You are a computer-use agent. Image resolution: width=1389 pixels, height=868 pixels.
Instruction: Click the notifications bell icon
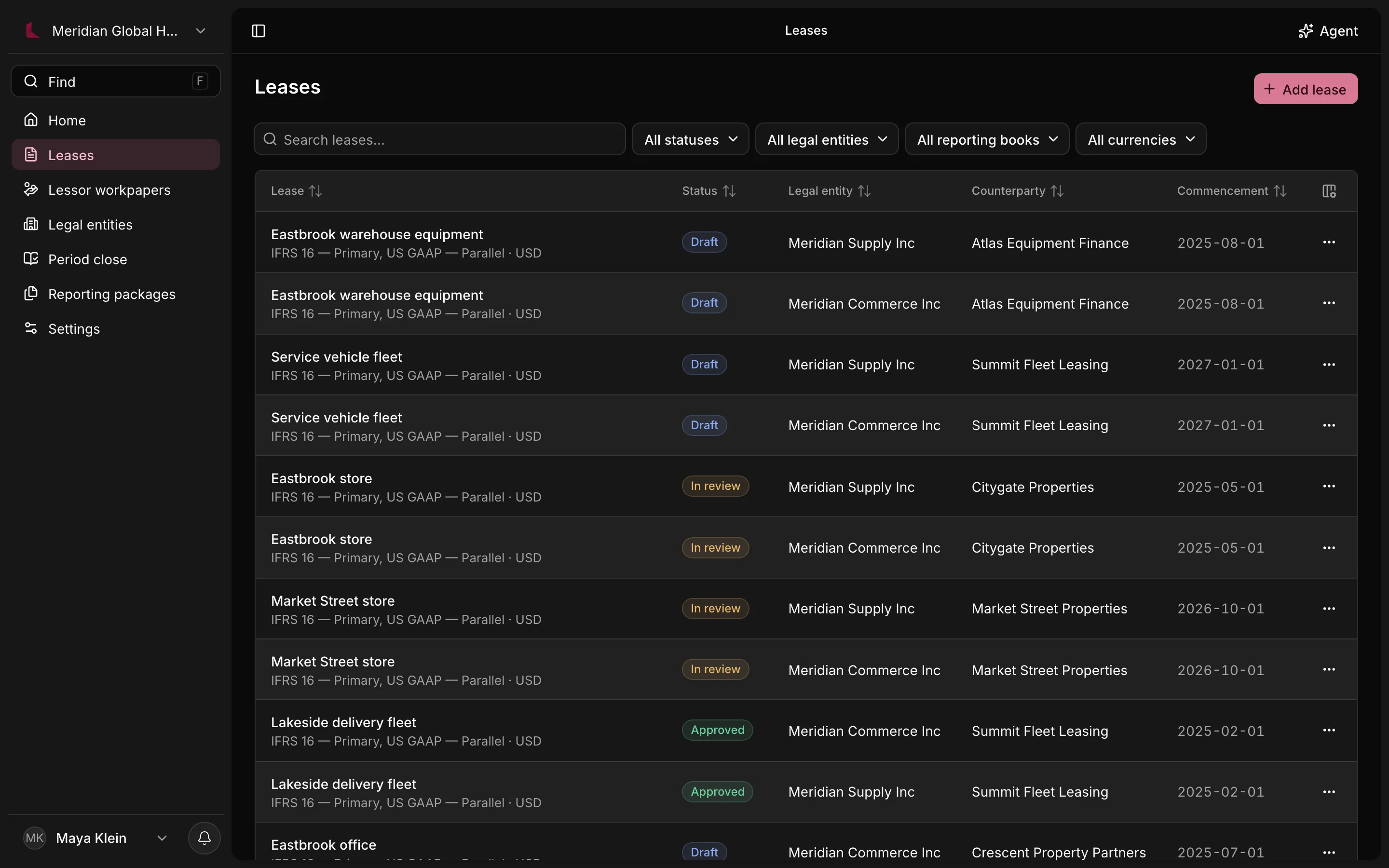click(204, 838)
